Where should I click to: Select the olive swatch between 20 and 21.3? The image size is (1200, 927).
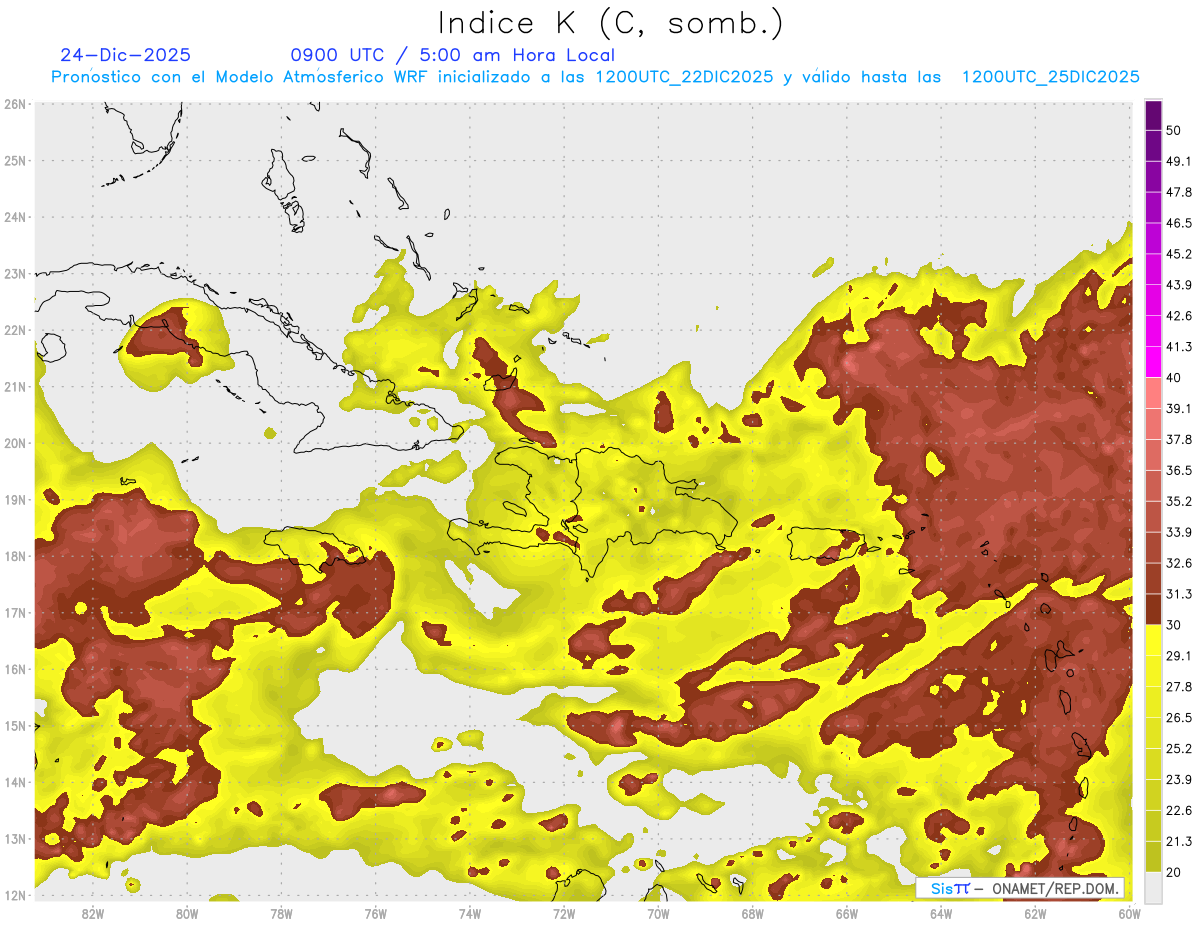pyautogui.click(x=1153, y=856)
